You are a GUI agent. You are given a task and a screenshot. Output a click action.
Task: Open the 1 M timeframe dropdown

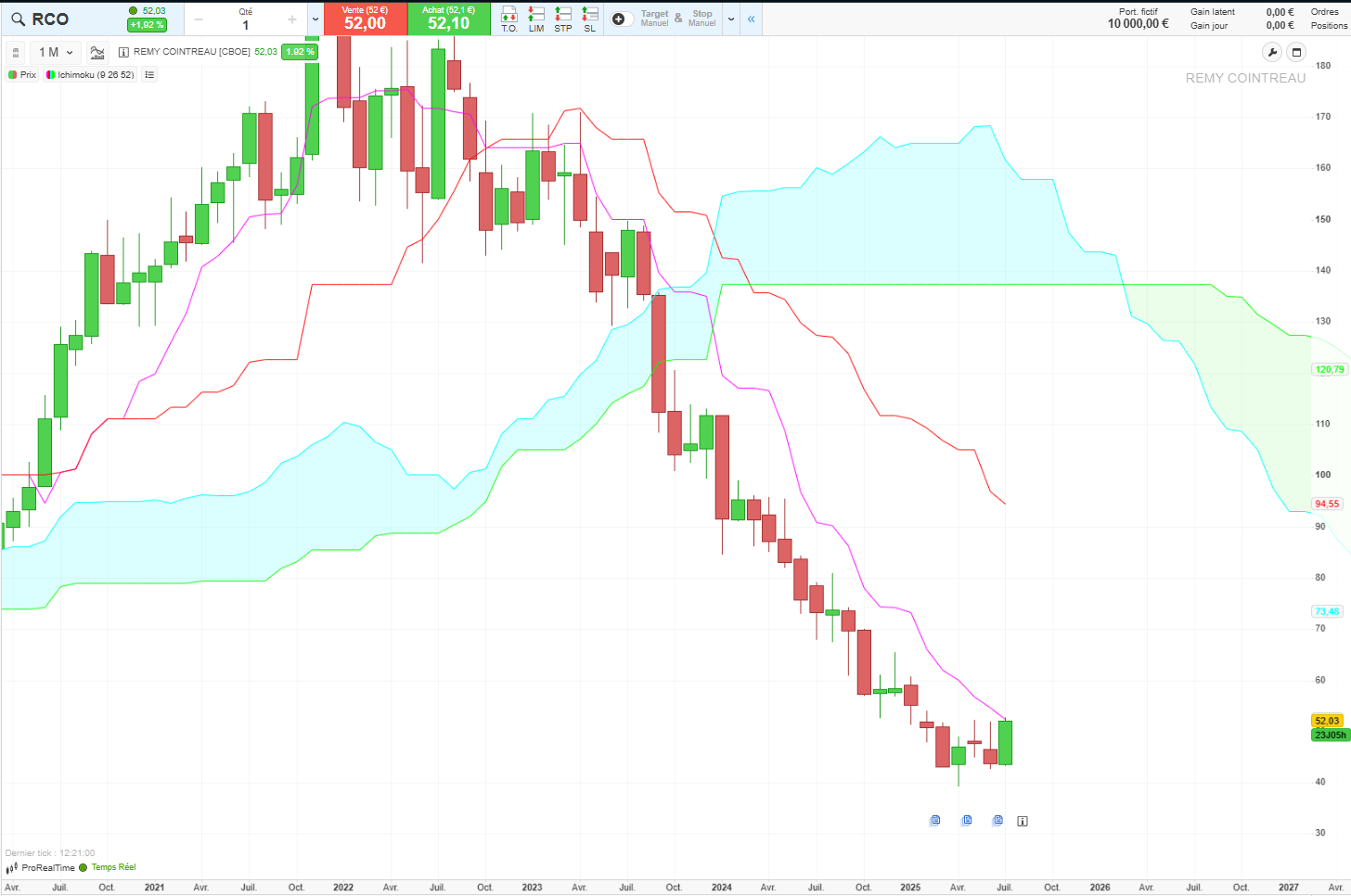[56, 52]
